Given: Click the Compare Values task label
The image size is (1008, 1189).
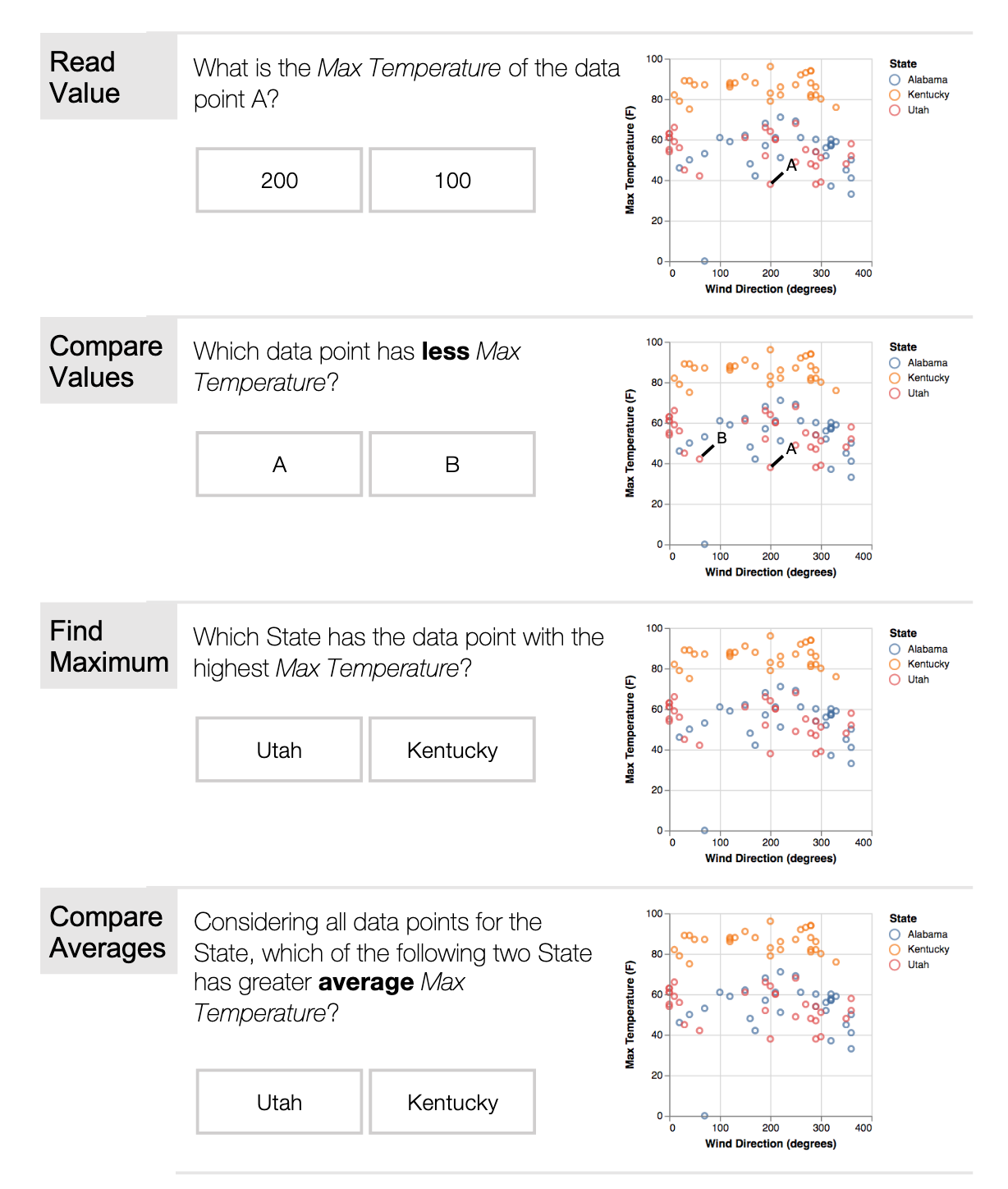Looking at the screenshot, I should 106,361.
